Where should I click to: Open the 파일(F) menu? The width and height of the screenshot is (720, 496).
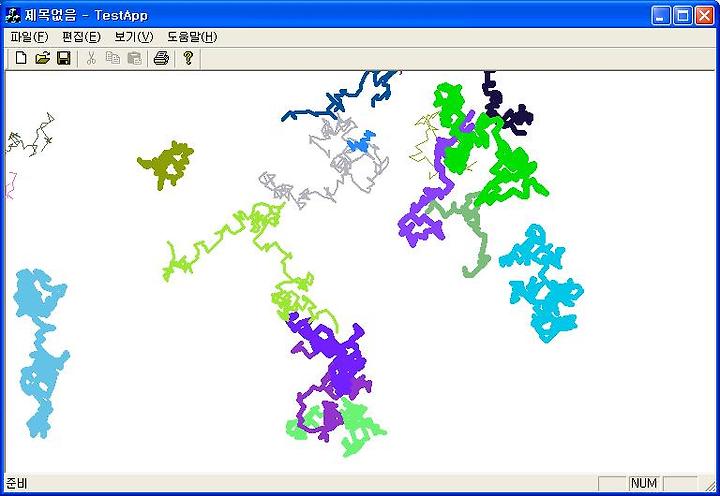[29, 37]
